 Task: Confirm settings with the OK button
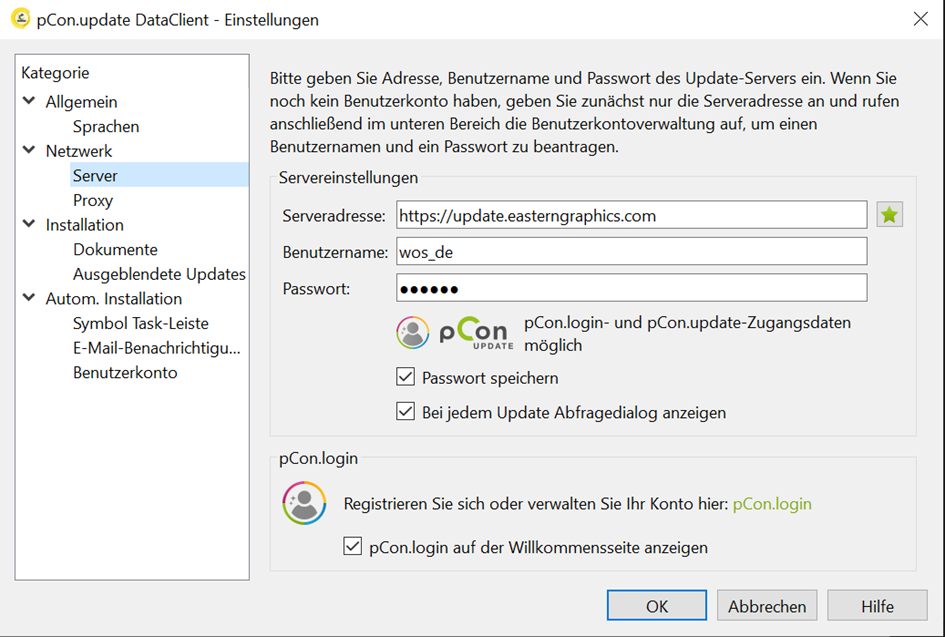(x=657, y=606)
